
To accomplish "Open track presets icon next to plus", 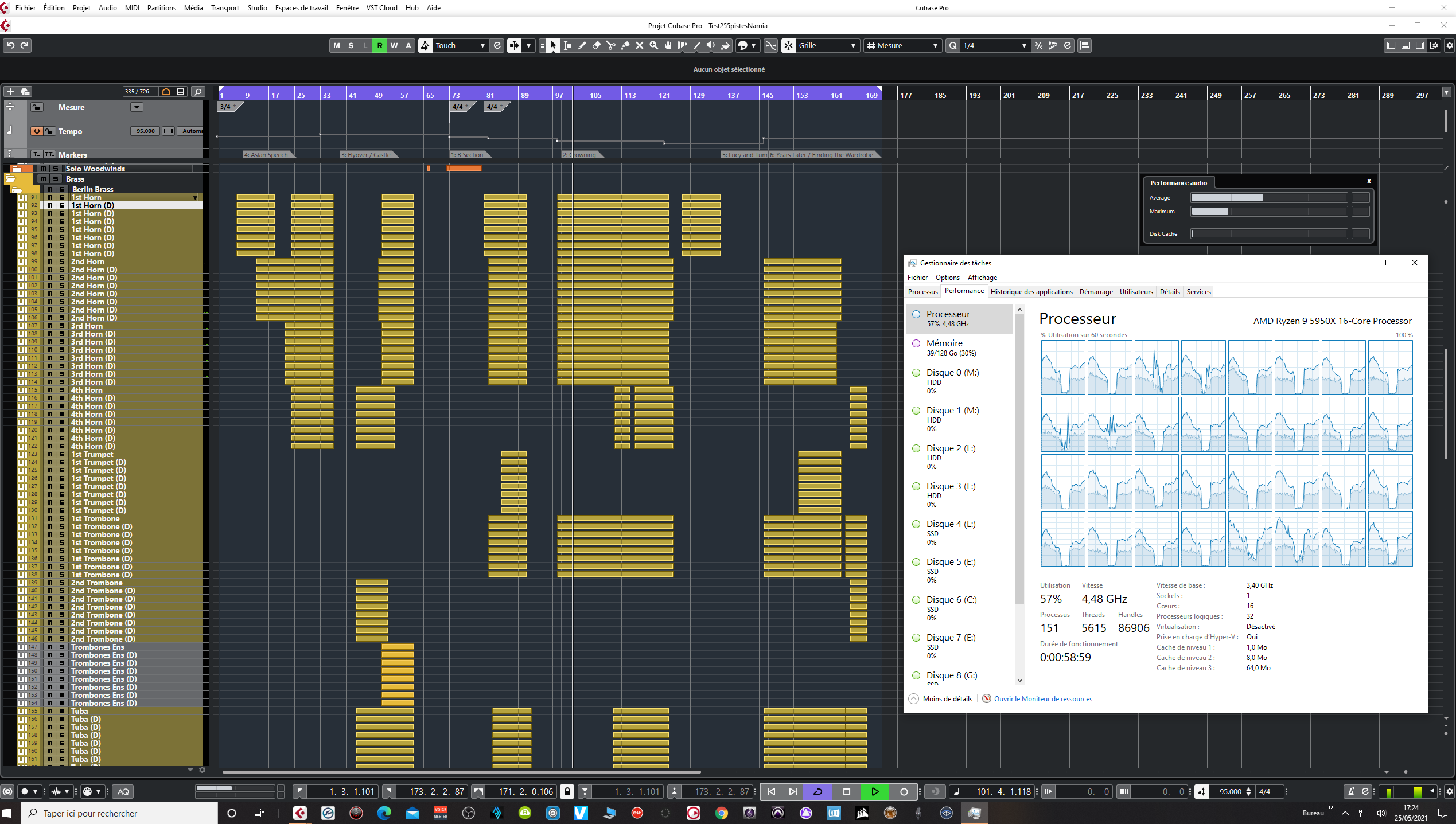I will [x=25, y=91].
